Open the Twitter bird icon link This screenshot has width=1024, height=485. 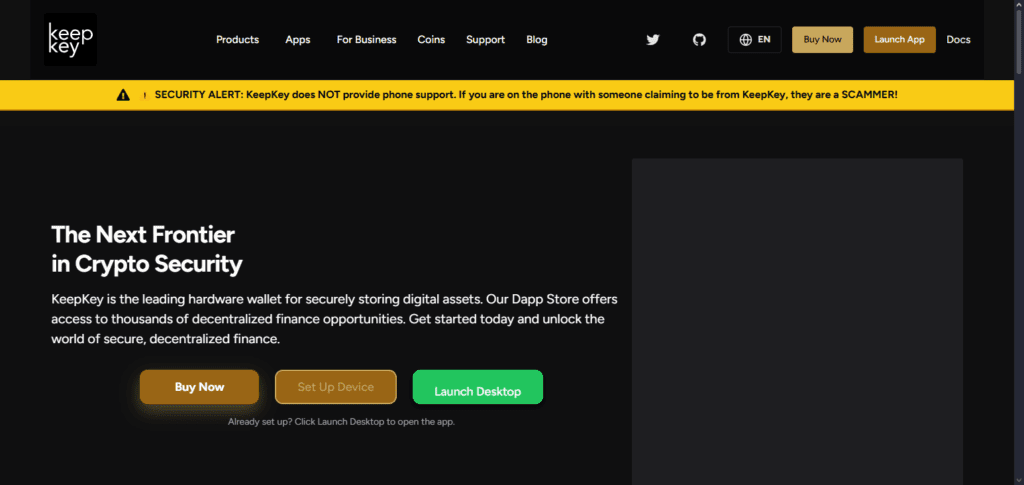click(653, 40)
